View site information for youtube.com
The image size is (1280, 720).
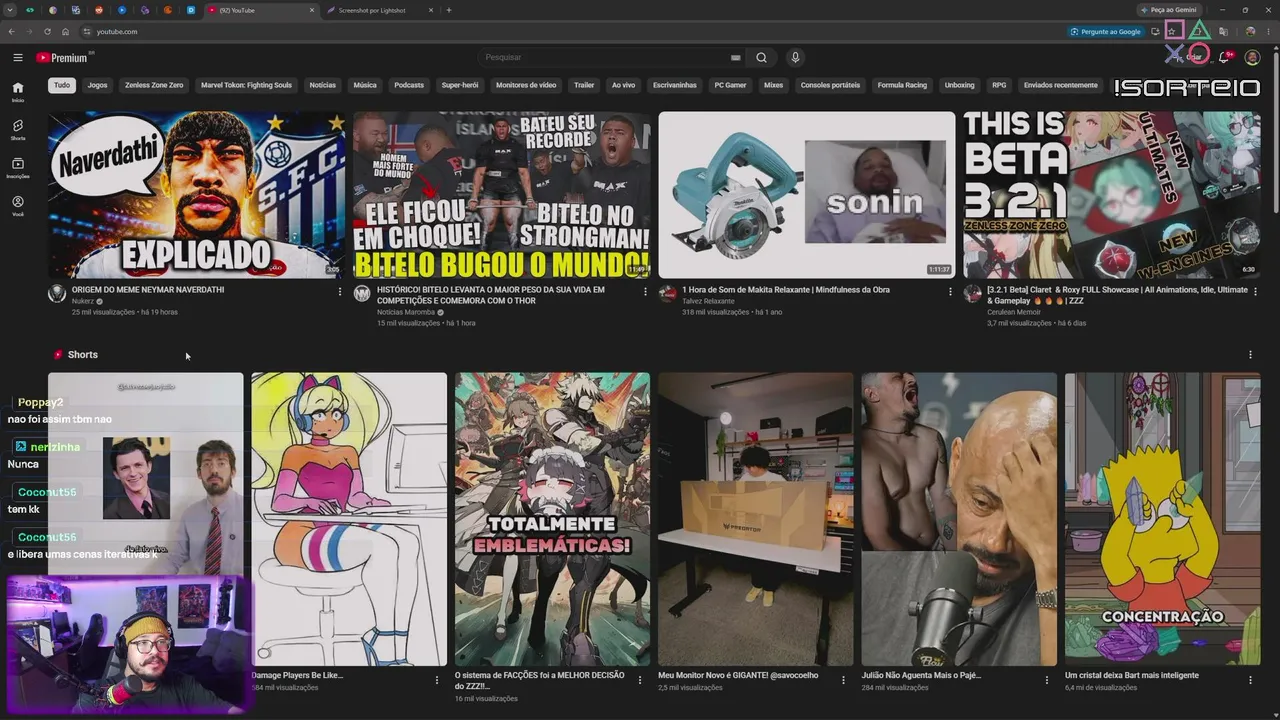87,31
